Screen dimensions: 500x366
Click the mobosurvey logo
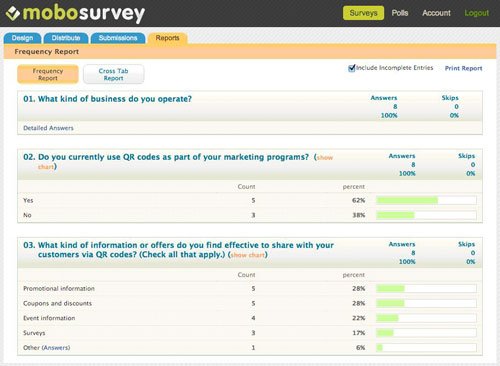75,13
